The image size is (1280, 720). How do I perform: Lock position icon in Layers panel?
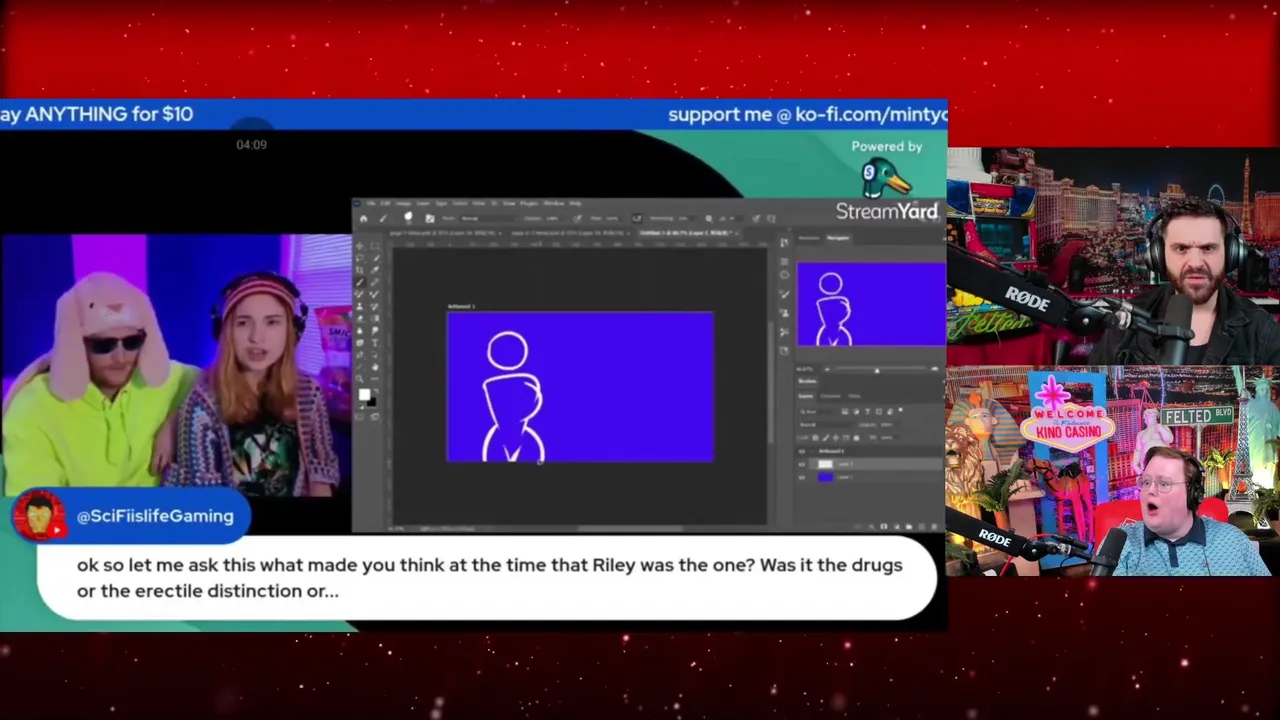[x=836, y=438]
